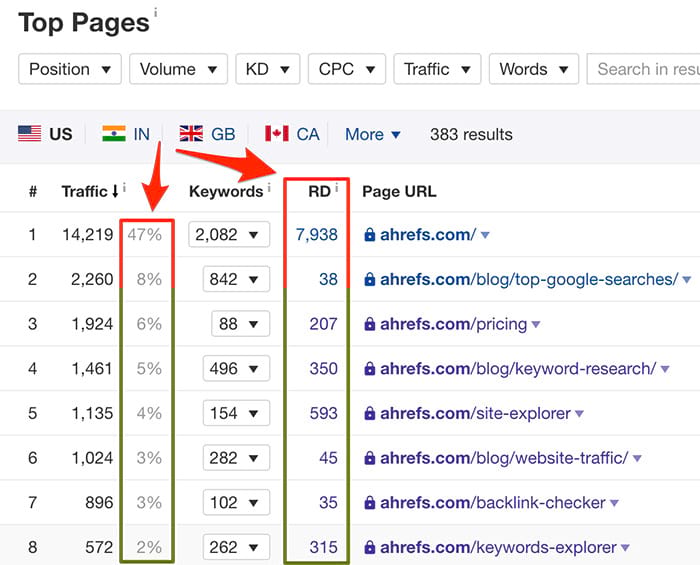Expand the arrow after ahrefs.com/site-explorer URL

[578, 414]
